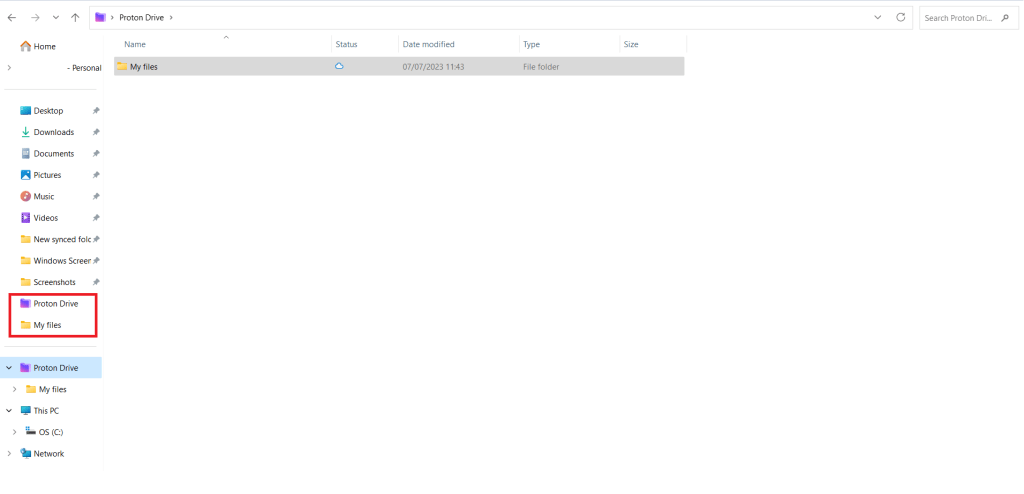Click the cloud sync status icon
The height and width of the screenshot is (494, 1024).
click(339, 66)
